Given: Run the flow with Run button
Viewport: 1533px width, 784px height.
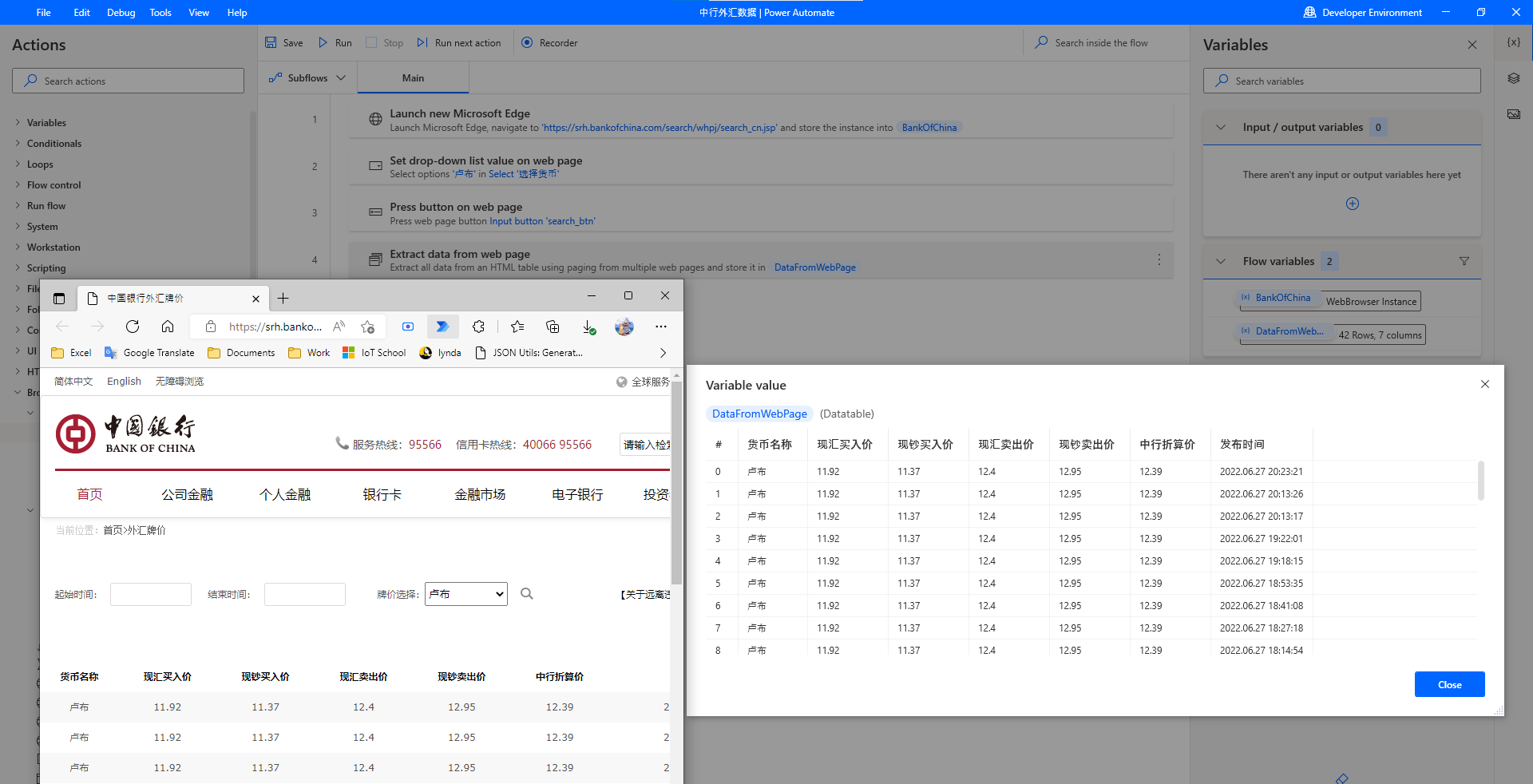Looking at the screenshot, I should click(335, 42).
